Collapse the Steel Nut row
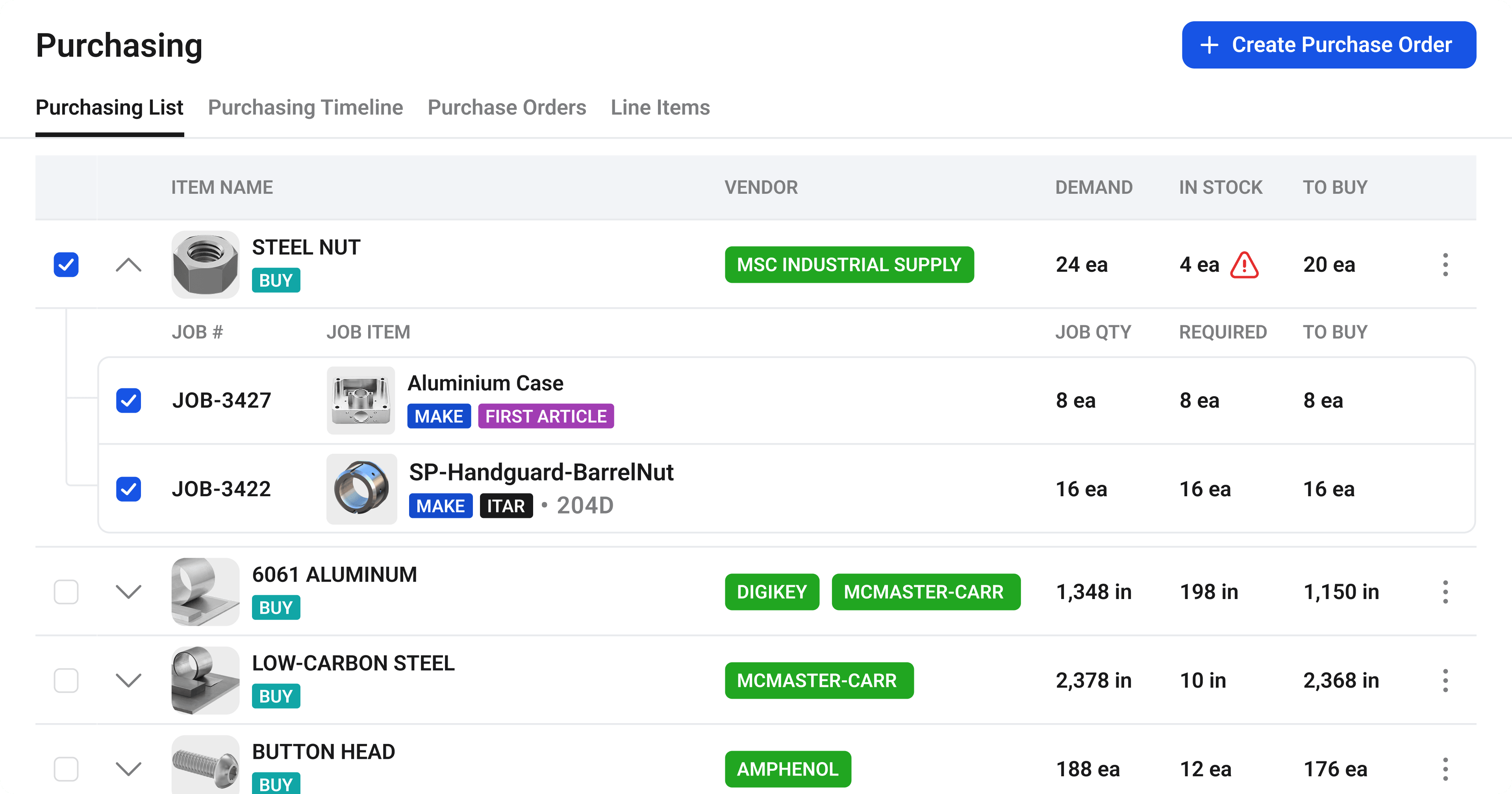Screen dimensions: 1512x794 128,265
